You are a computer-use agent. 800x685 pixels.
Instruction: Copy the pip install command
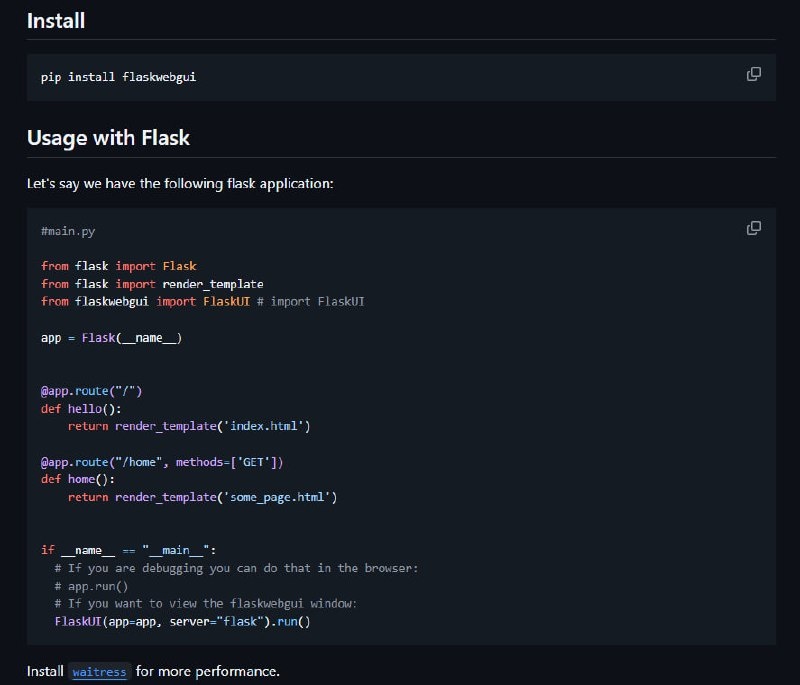(754, 74)
